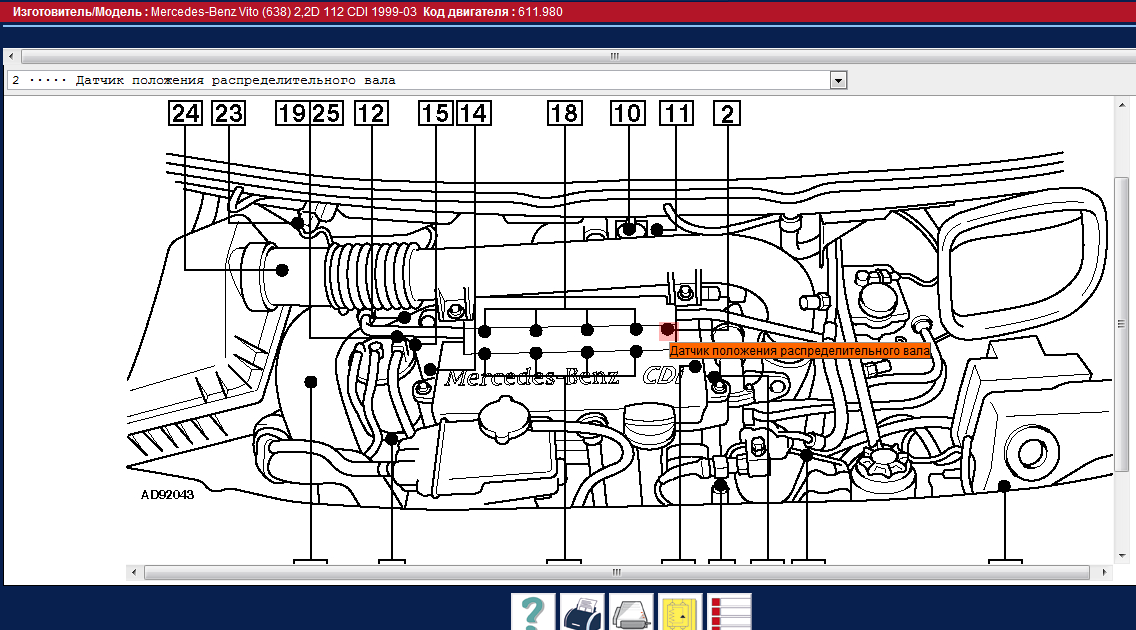Open the help question mark icon

533,612
